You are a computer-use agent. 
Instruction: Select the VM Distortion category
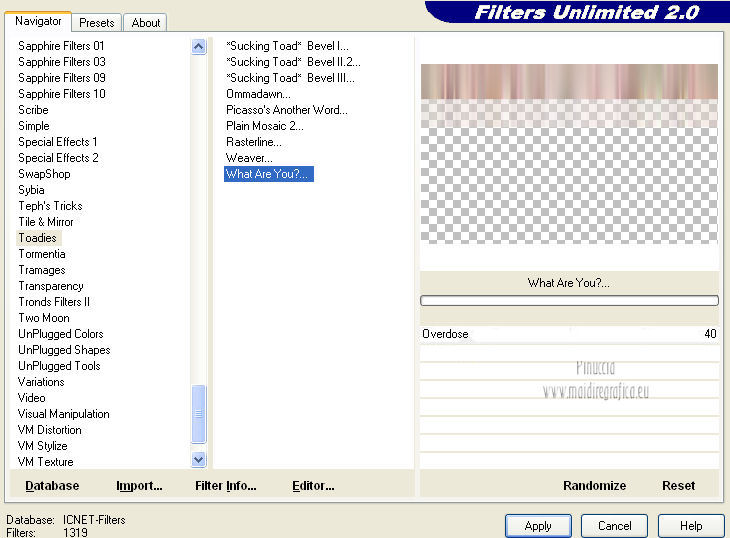49,430
